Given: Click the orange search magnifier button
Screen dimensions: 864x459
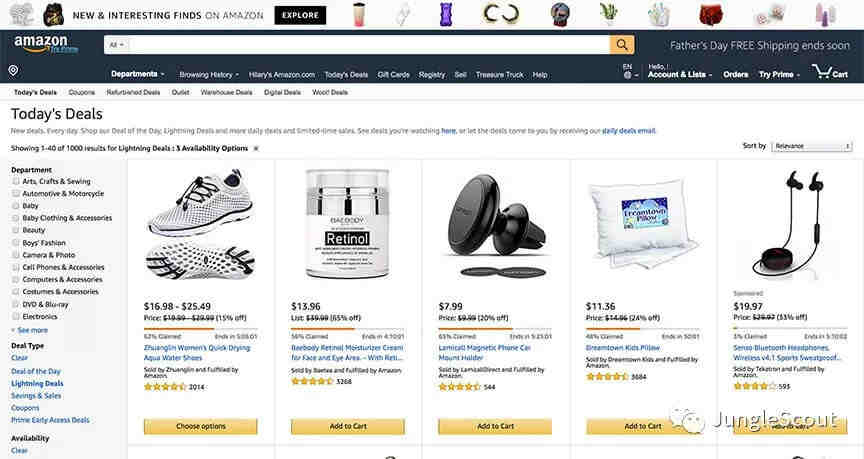Looking at the screenshot, I should pyautogui.click(x=622, y=45).
